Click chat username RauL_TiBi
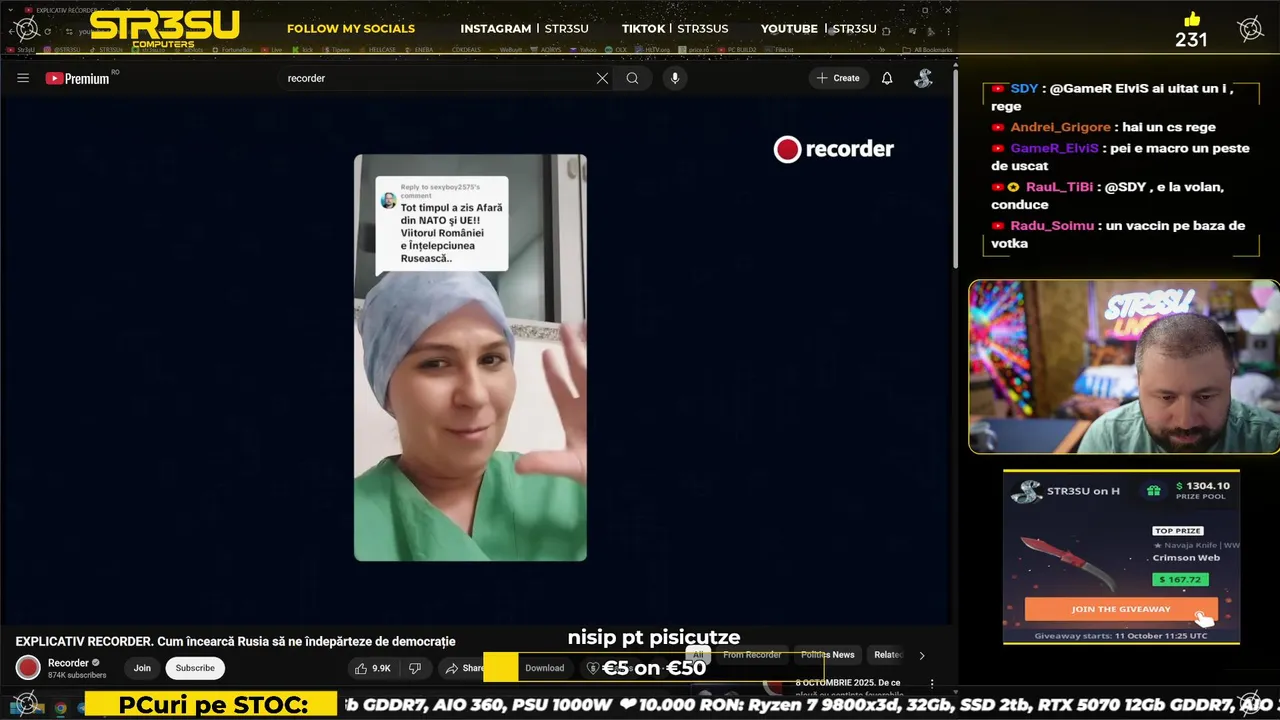 (1059, 187)
